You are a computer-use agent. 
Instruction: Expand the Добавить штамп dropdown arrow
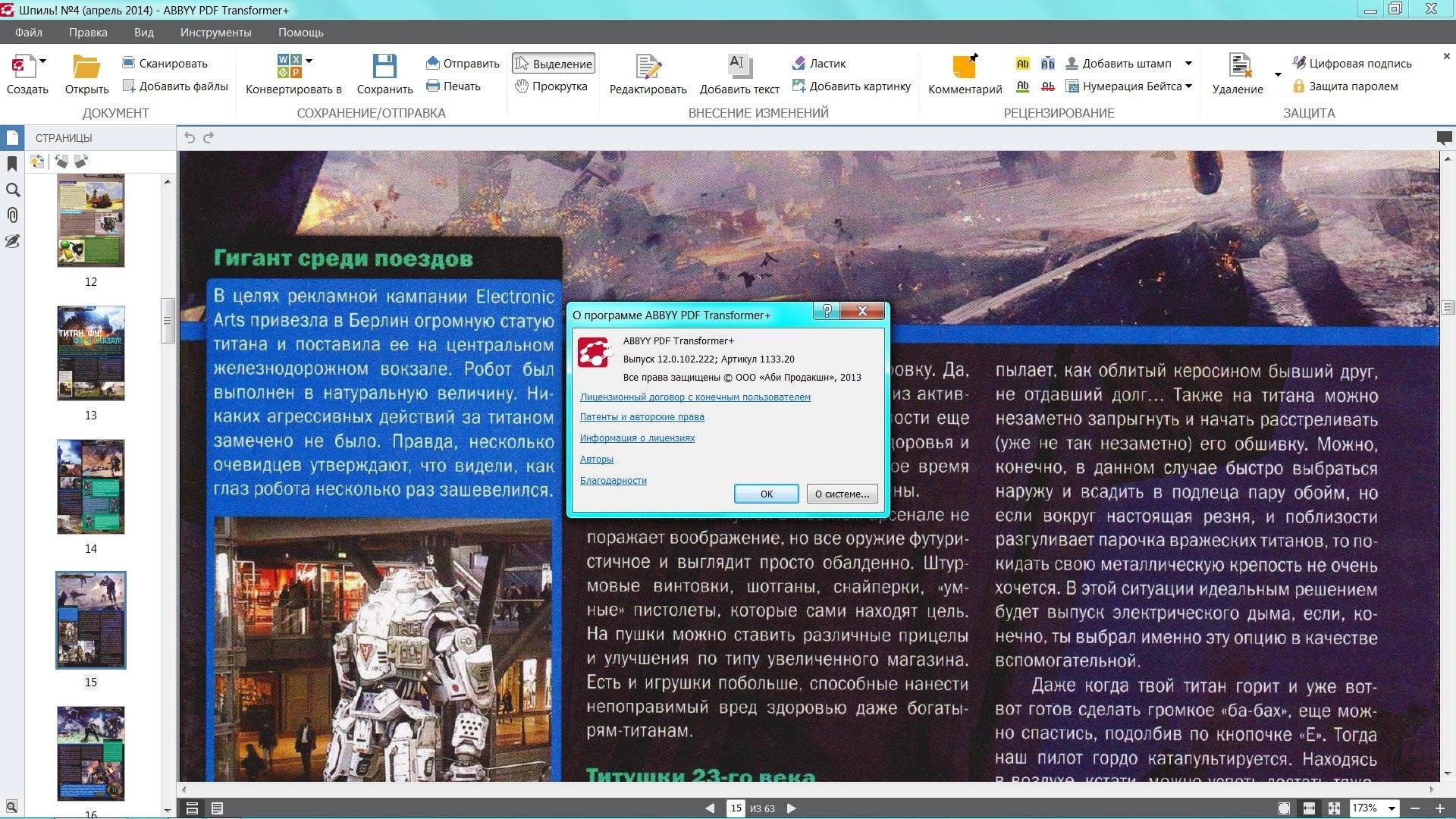[x=1188, y=63]
